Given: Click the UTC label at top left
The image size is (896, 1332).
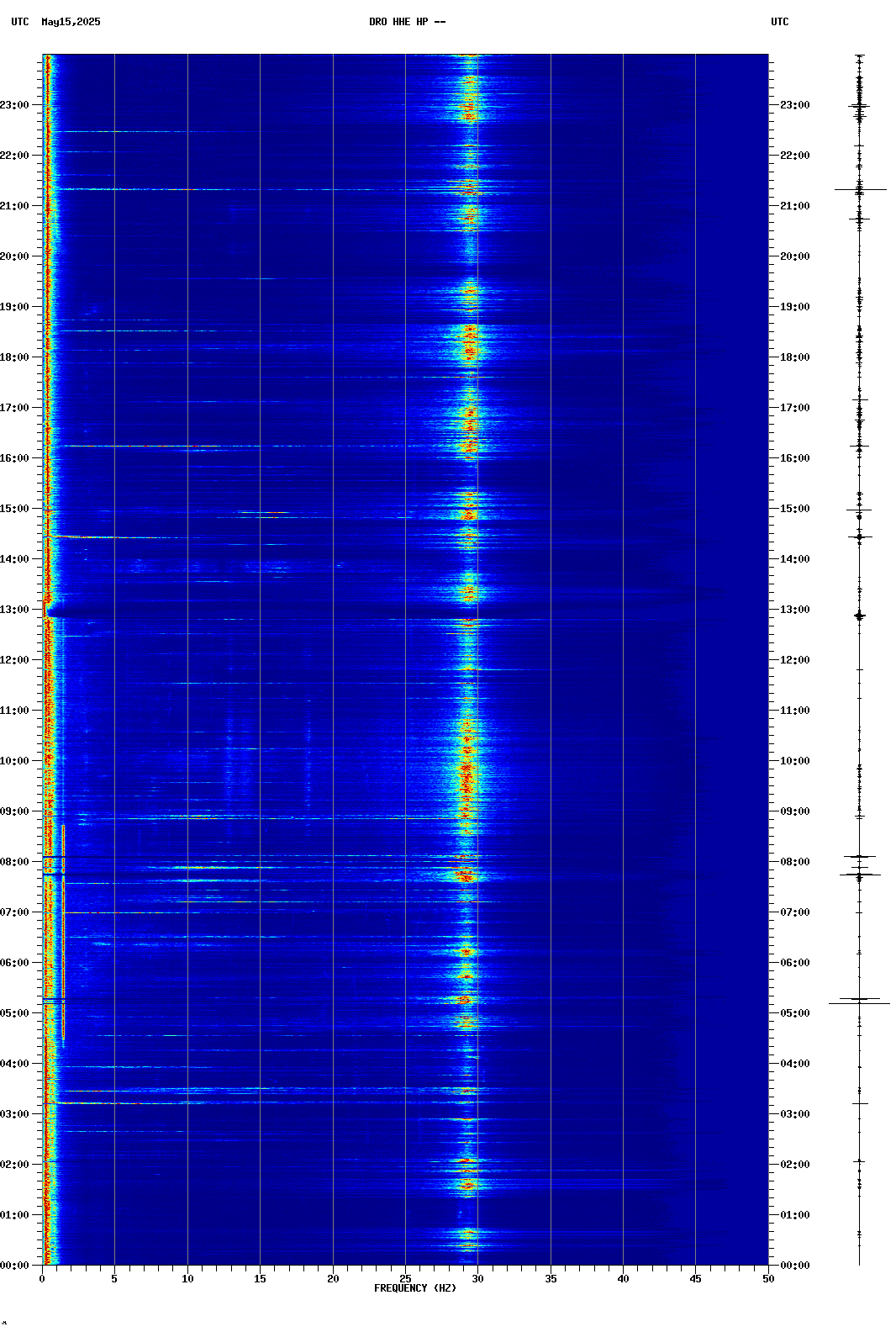Looking at the screenshot, I should click(x=20, y=22).
